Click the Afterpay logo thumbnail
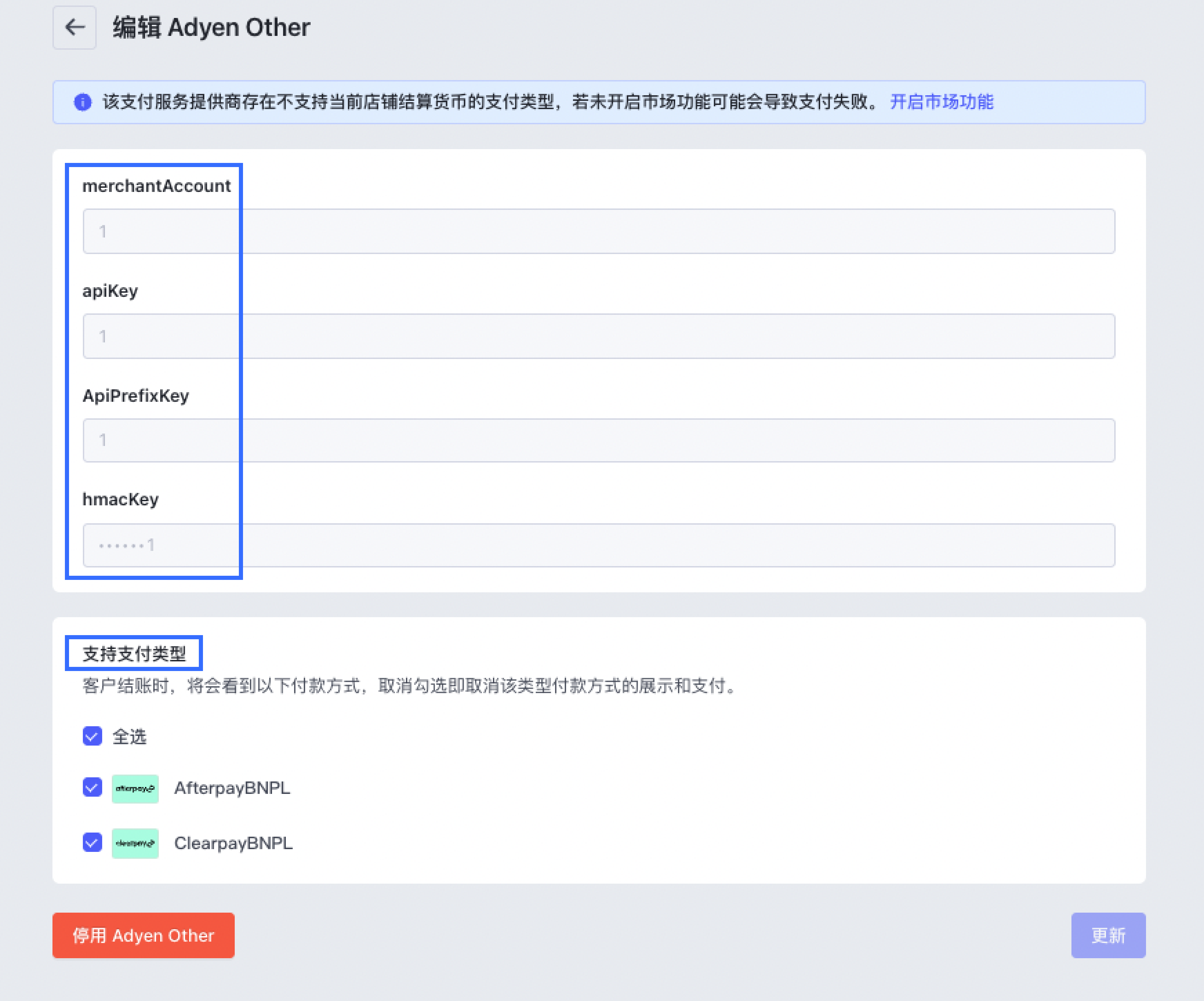1204x1001 pixels. click(135, 788)
